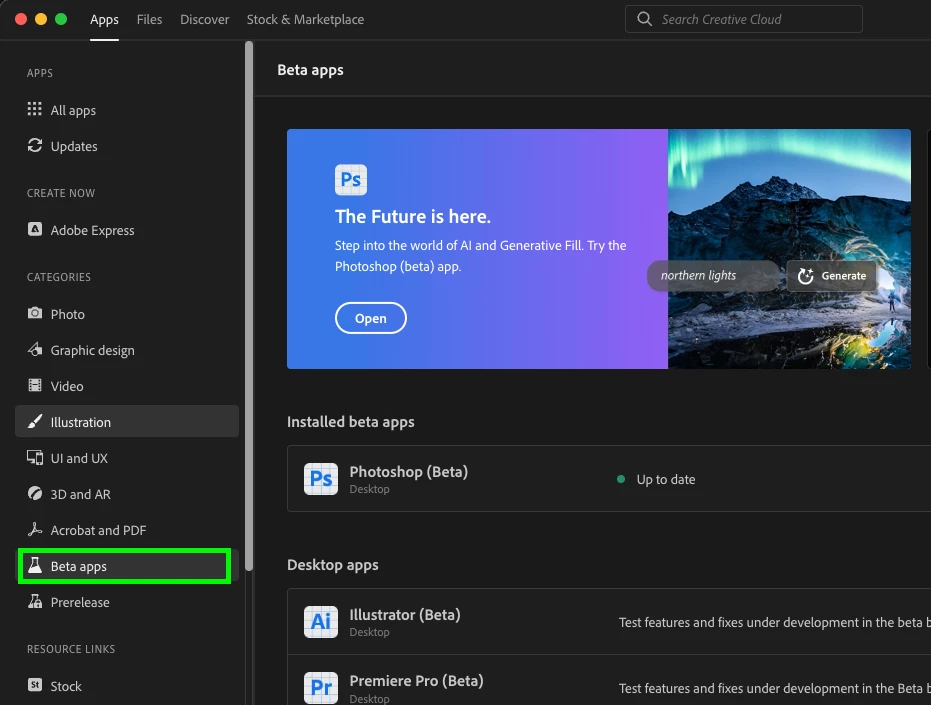Click the Video film icon
Screen dimensions: 931x705
[x=34, y=385]
